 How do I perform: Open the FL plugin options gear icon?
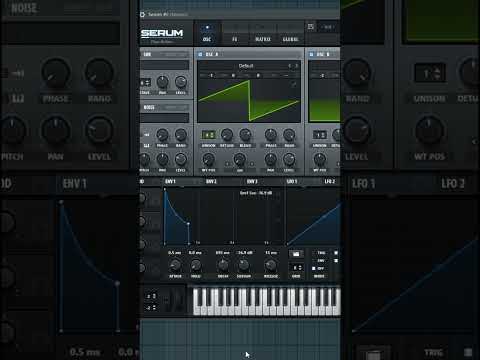(x=142, y=14)
